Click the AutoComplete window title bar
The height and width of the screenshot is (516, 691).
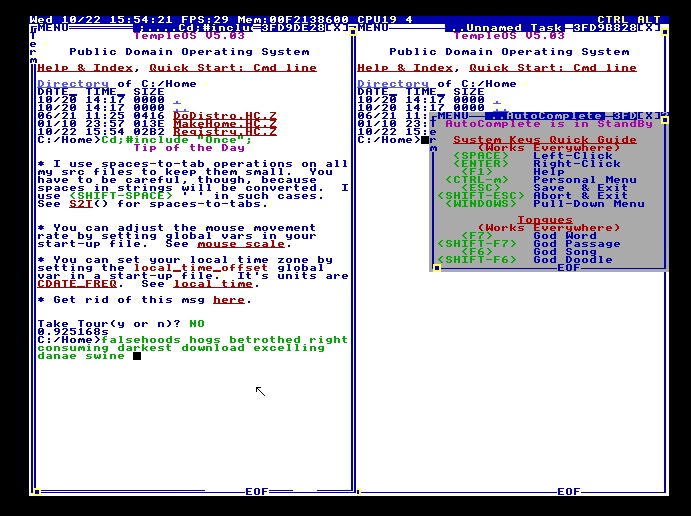coord(545,116)
